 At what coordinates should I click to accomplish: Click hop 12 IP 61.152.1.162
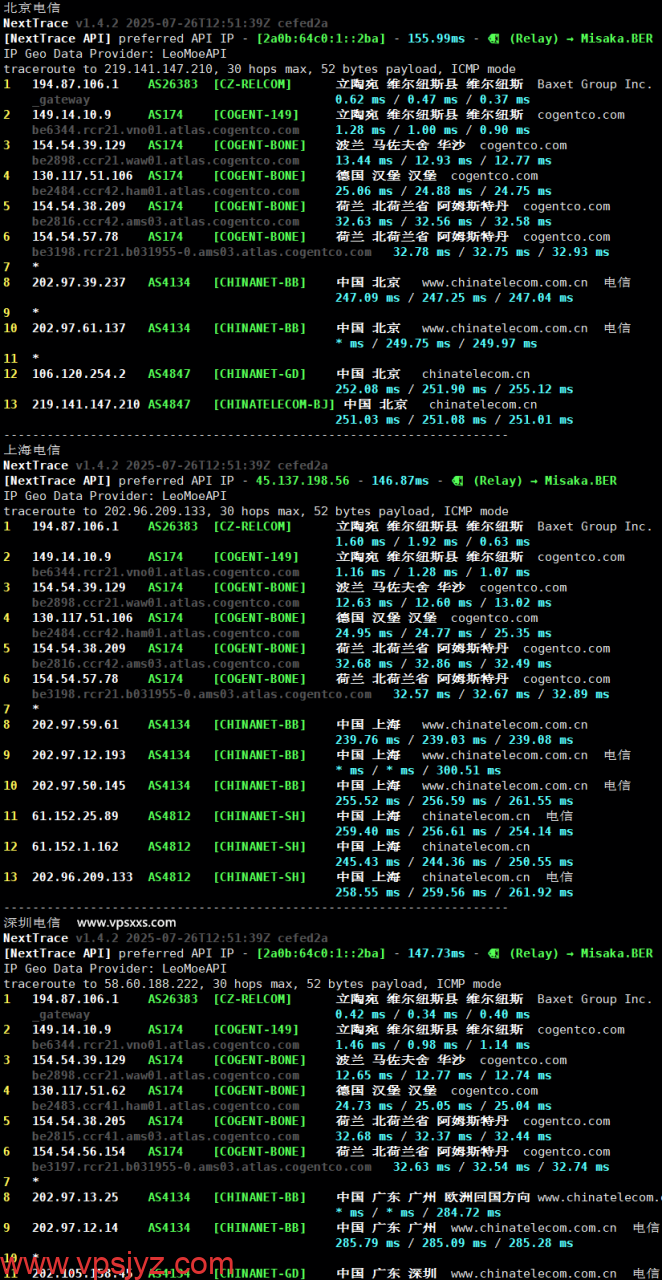[x=75, y=847]
